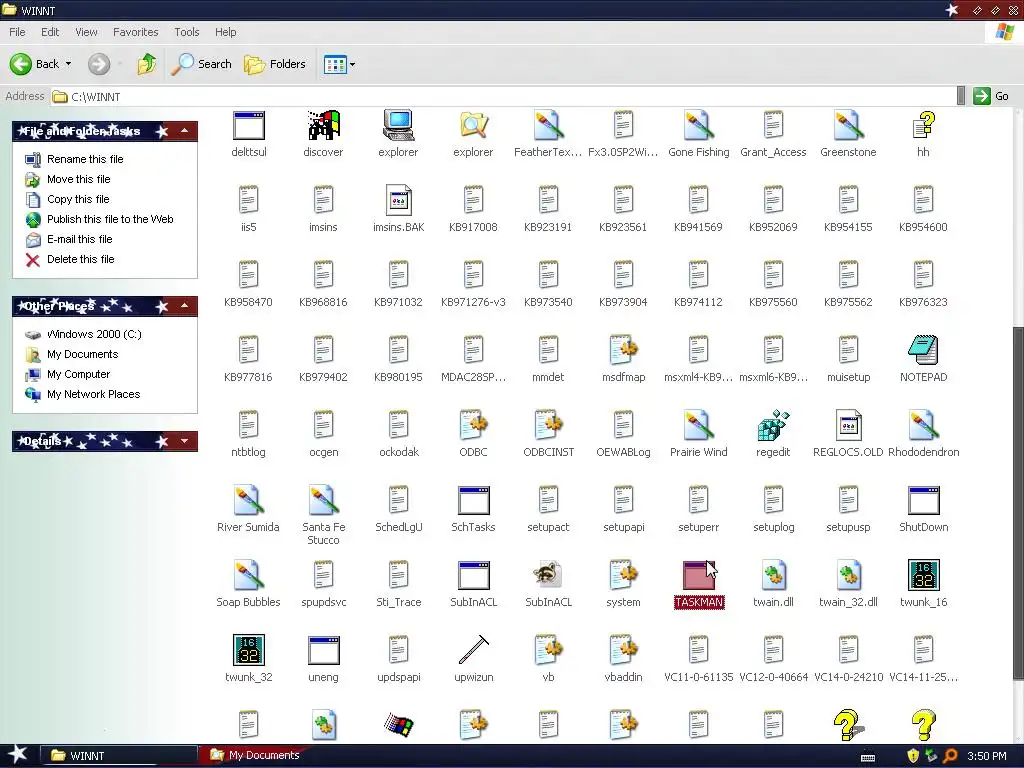The width and height of the screenshot is (1024, 768).
Task: Select the imsins.BAK file icon
Action: click(398, 200)
